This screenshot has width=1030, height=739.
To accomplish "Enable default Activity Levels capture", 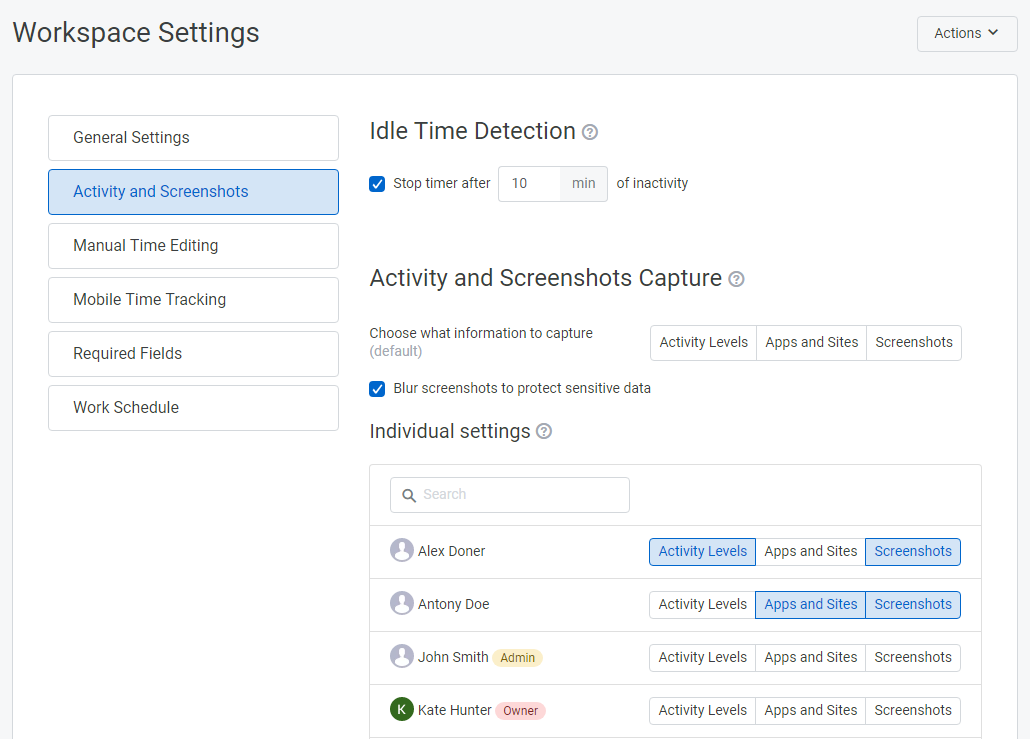I will [703, 342].
